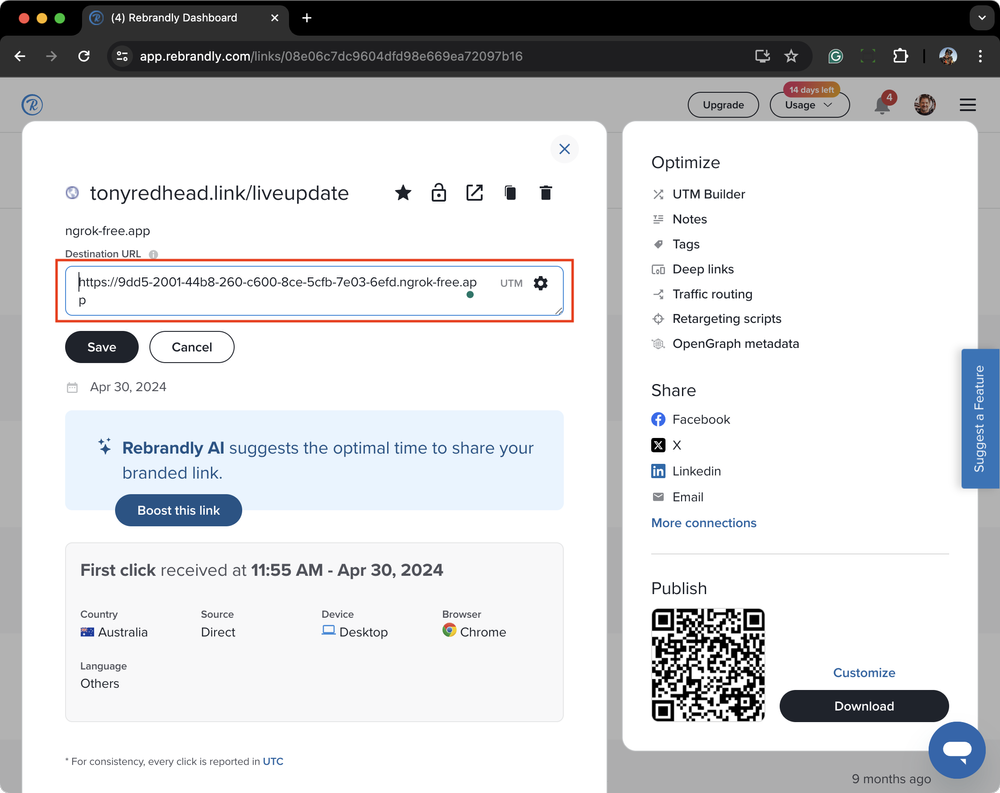Open the hamburger menu icon

[967, 105]
